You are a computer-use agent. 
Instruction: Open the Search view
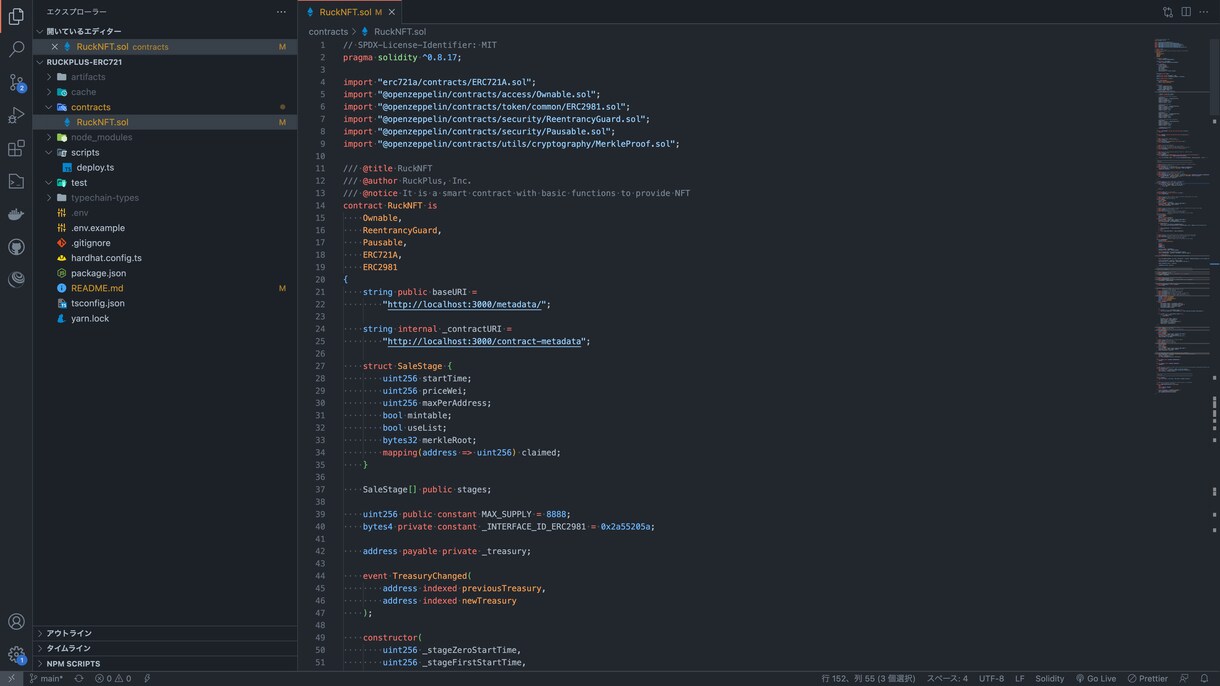pos(16,49)
